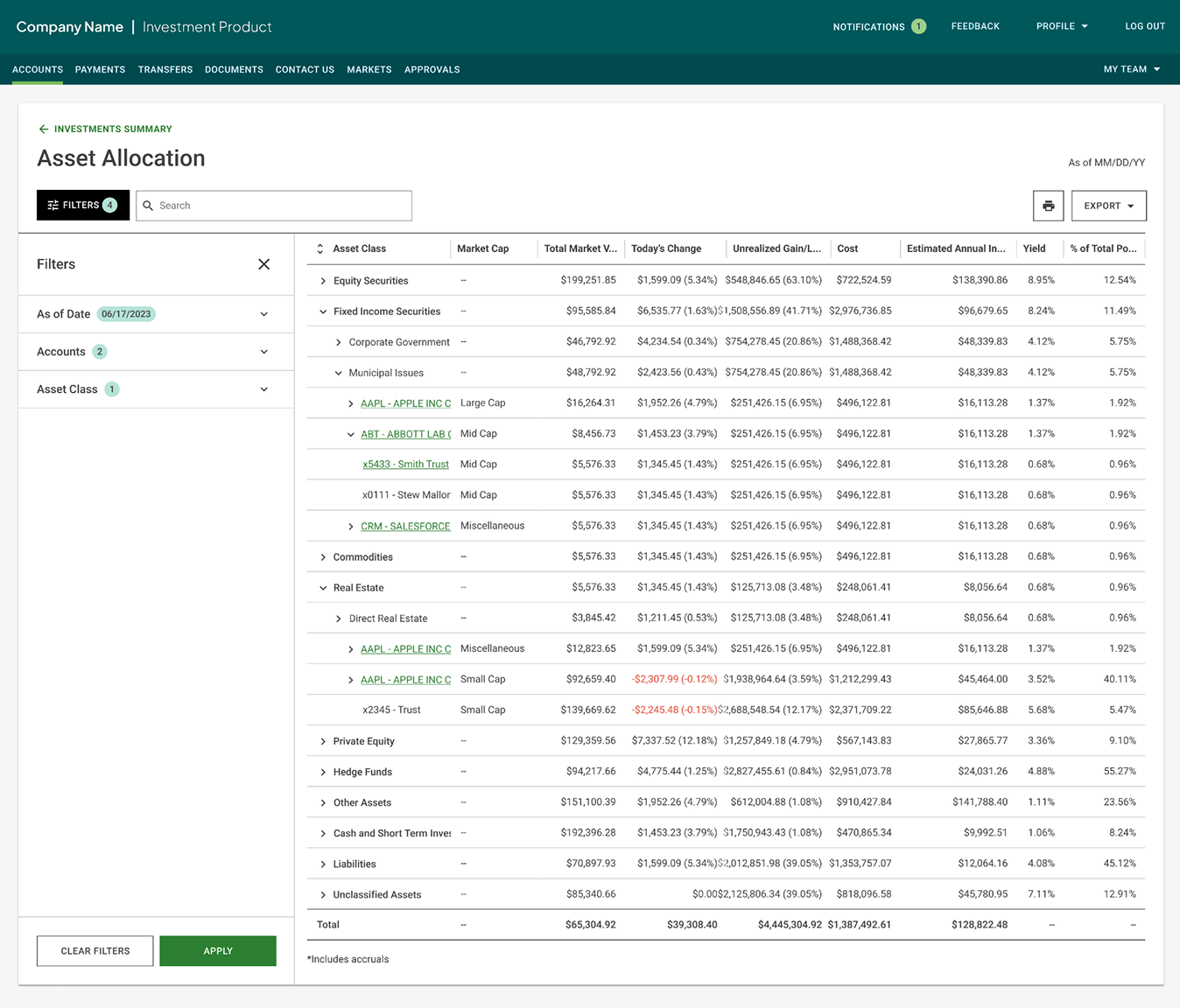This screenshot has width=1180, height=1008.
Task: Click the Cost column header
Action: click(847, 248)
